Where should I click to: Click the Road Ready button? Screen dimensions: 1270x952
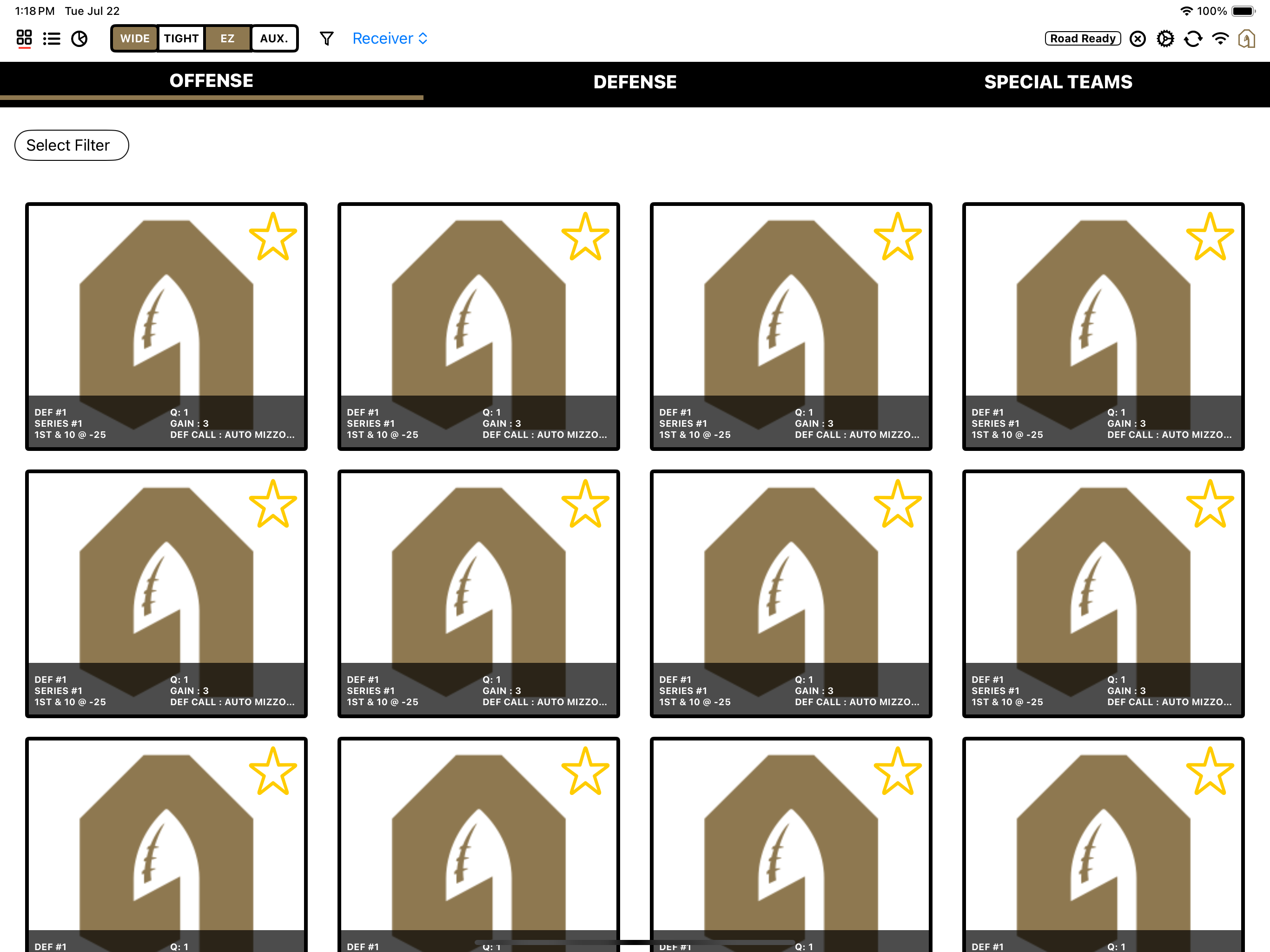1082,39
